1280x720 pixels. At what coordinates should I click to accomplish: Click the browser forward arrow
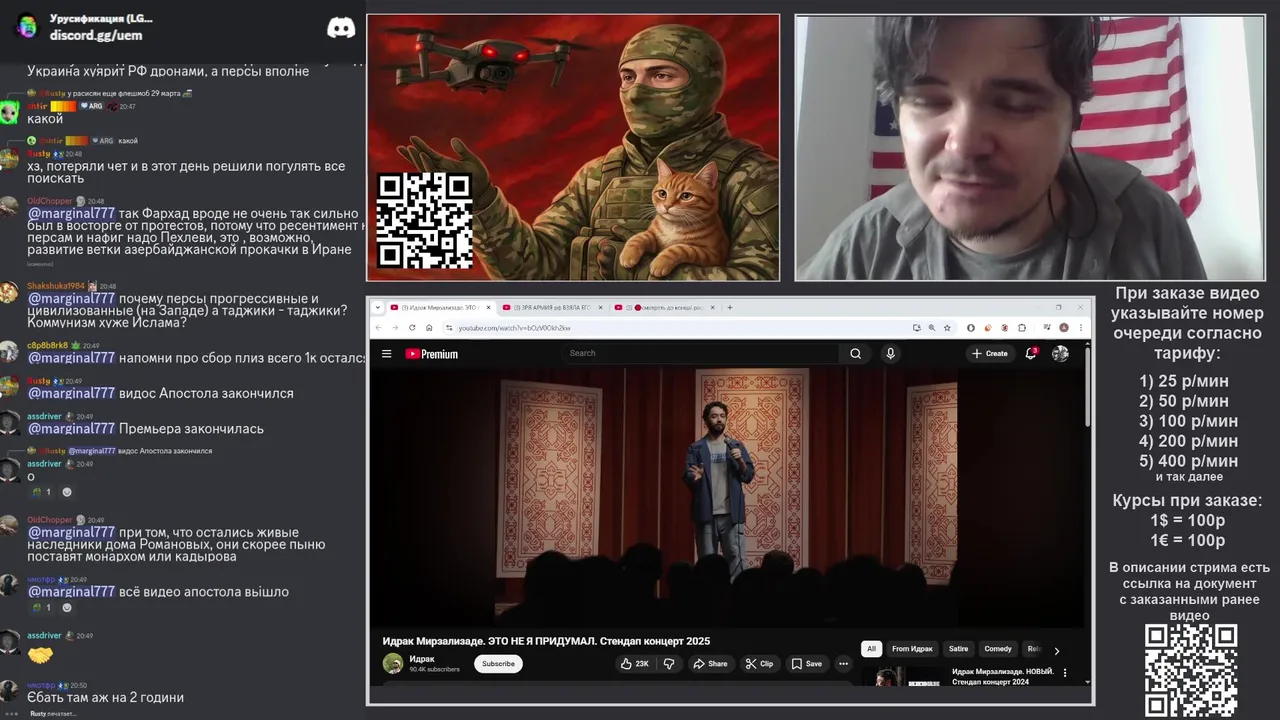pyautogui.click(x=395, y=327)
